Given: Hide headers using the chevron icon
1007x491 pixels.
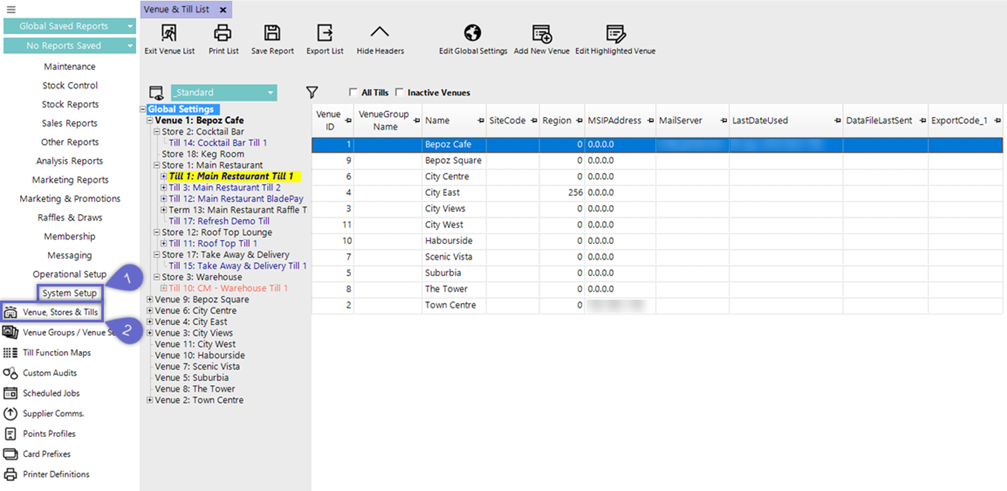Looking at the screenshot, I should 380,33.
